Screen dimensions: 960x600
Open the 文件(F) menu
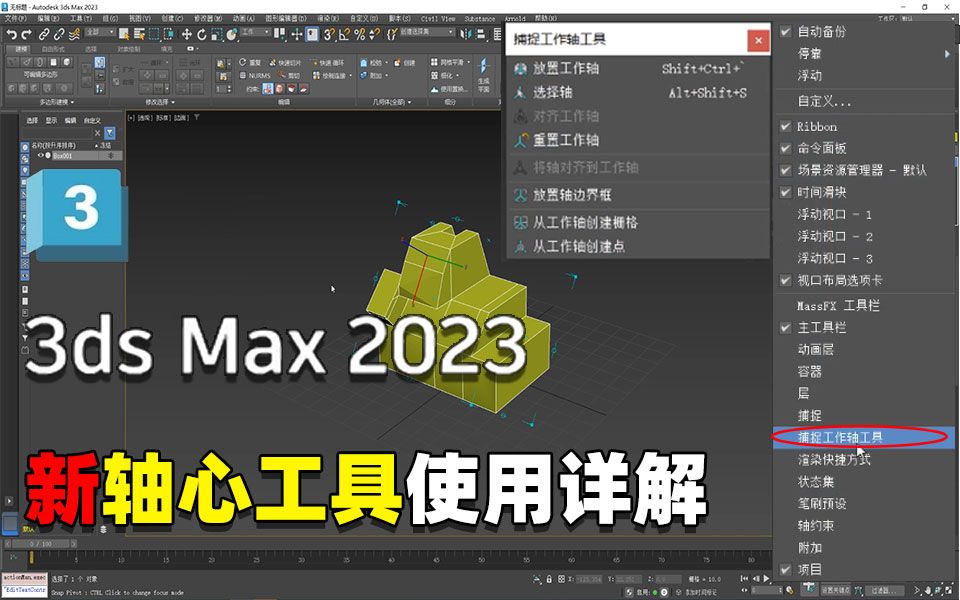(15, 19)
